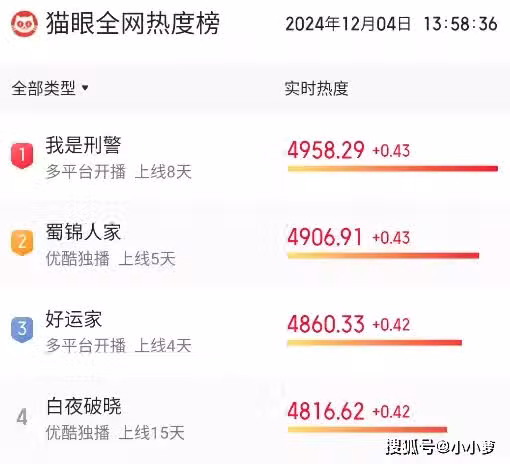
Task: Click the 4958.29 heat bar
Action: pyautogui.click(x=393, y=169)
